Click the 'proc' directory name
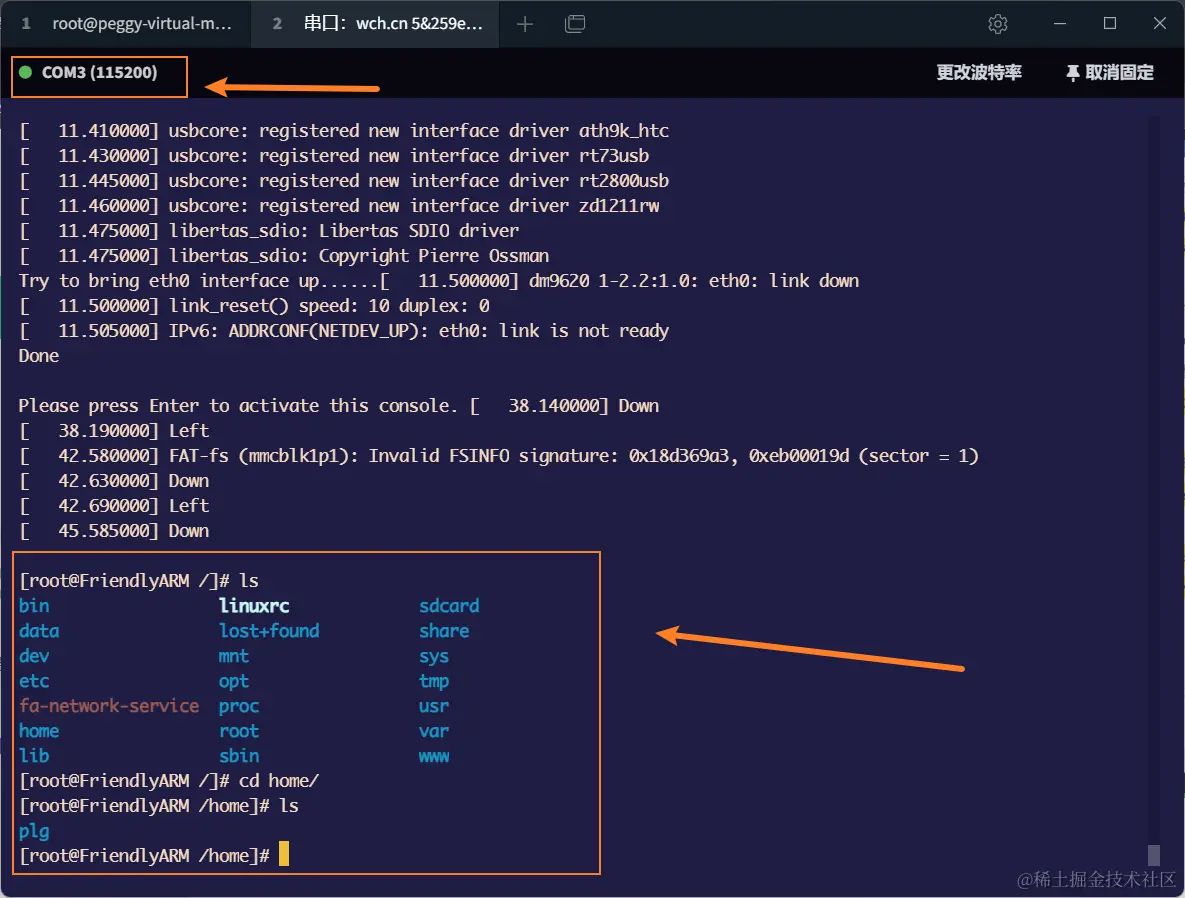 point(239,705)
